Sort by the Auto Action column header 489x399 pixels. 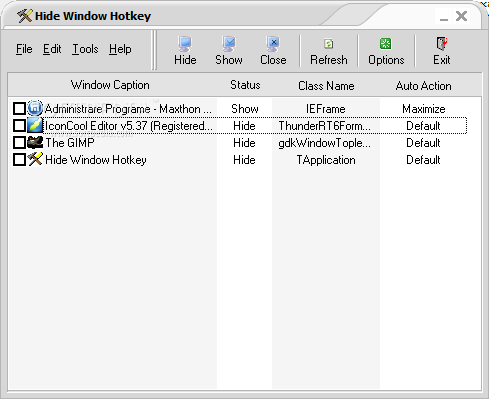point(423,85)
